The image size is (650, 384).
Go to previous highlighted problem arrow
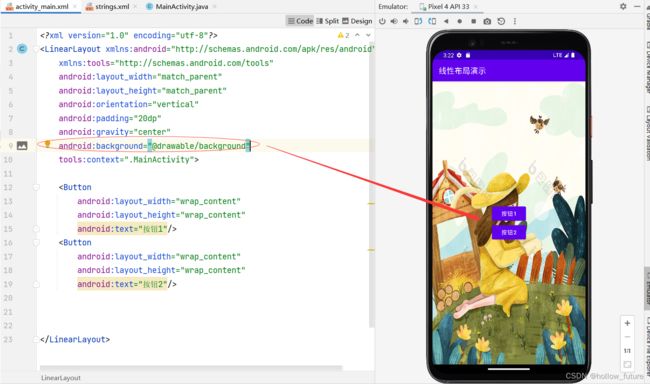click(x=357, y=35)
